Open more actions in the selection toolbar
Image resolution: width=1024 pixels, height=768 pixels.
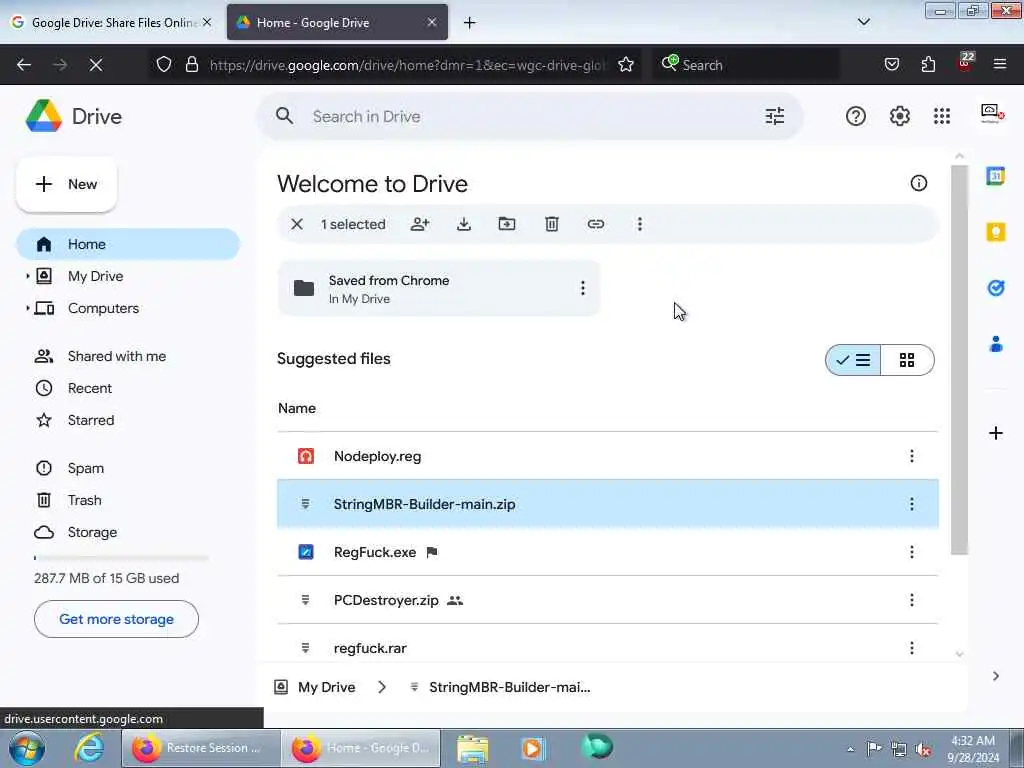tap(639, 224)
